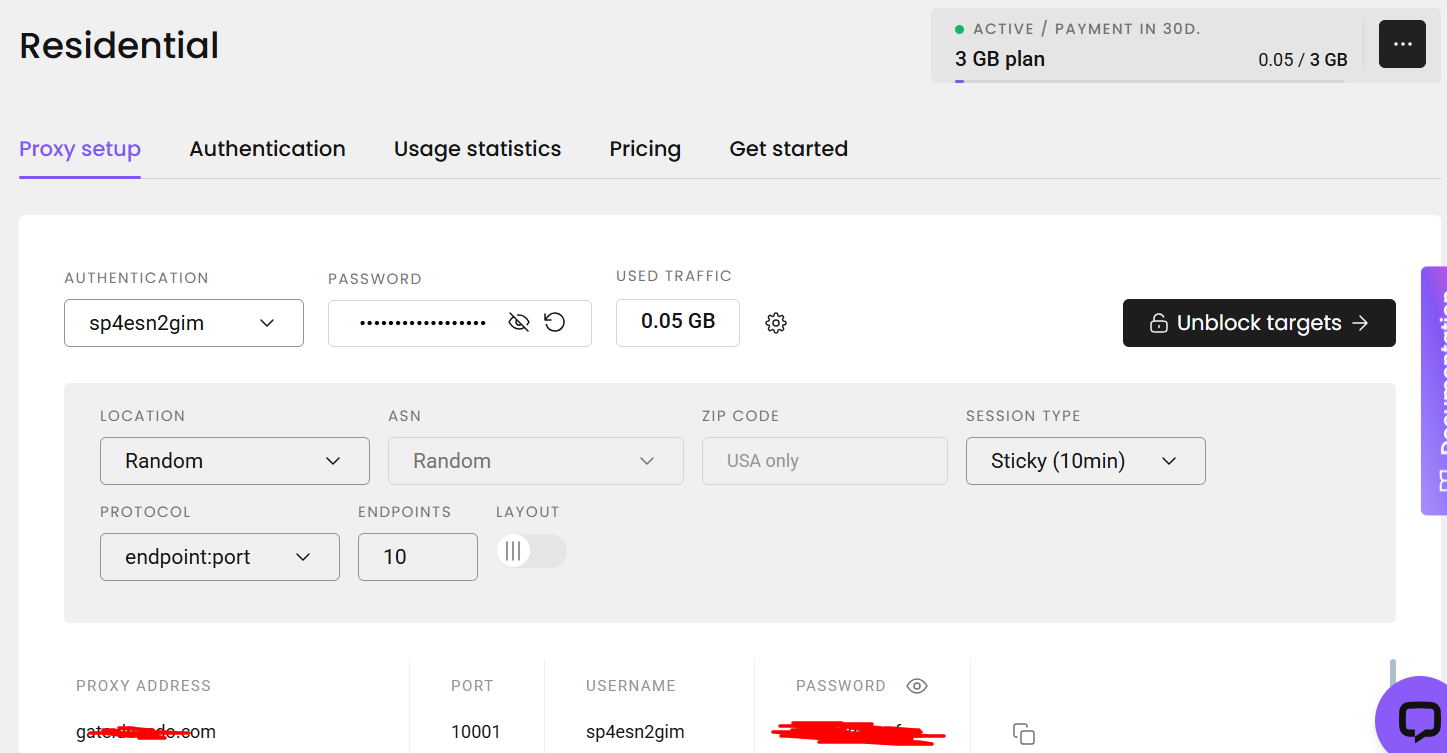Toggle the Layout switch
The image size is (1447, 753).
coord(531,551)
